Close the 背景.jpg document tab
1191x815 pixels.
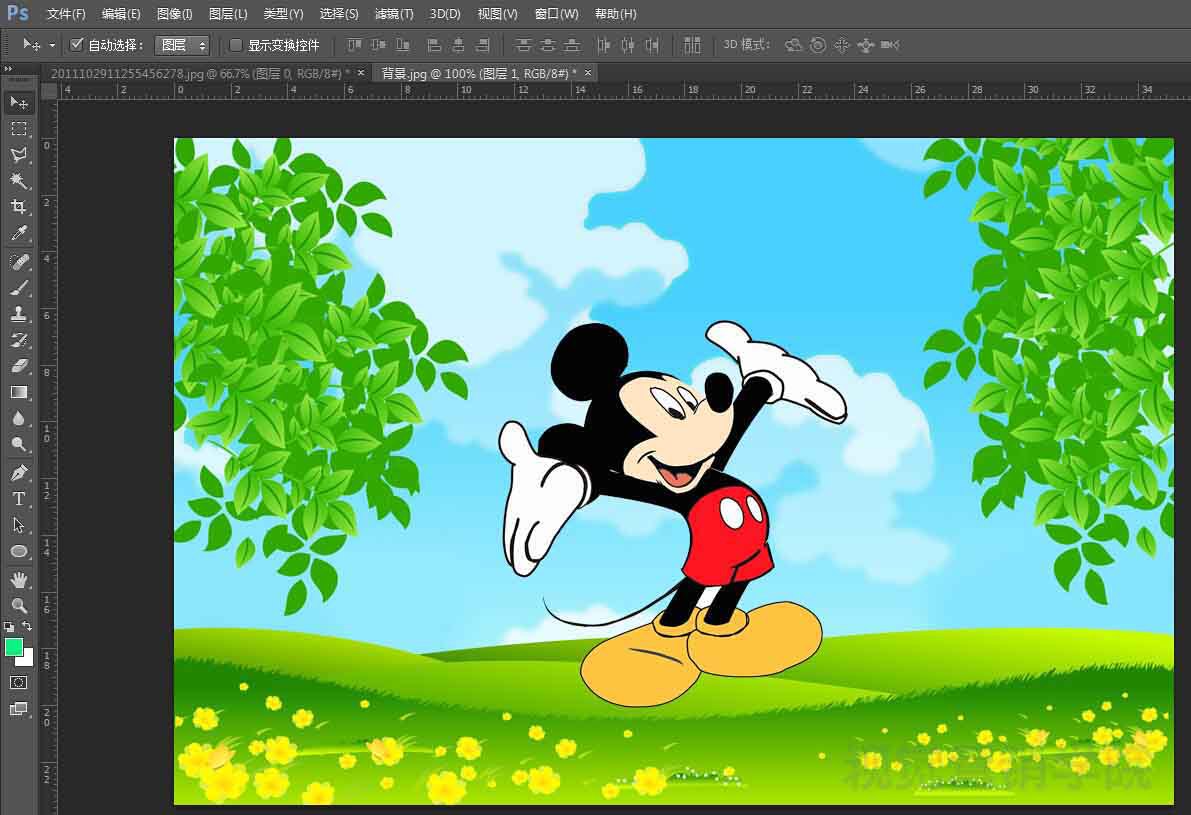[588, 73]
